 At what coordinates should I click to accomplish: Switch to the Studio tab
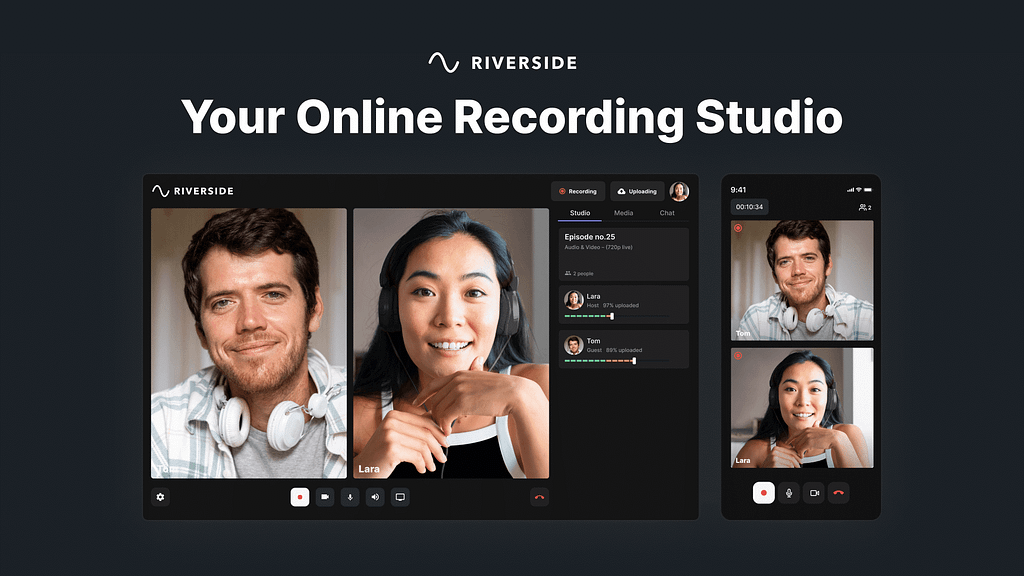(x=580, y=213)
